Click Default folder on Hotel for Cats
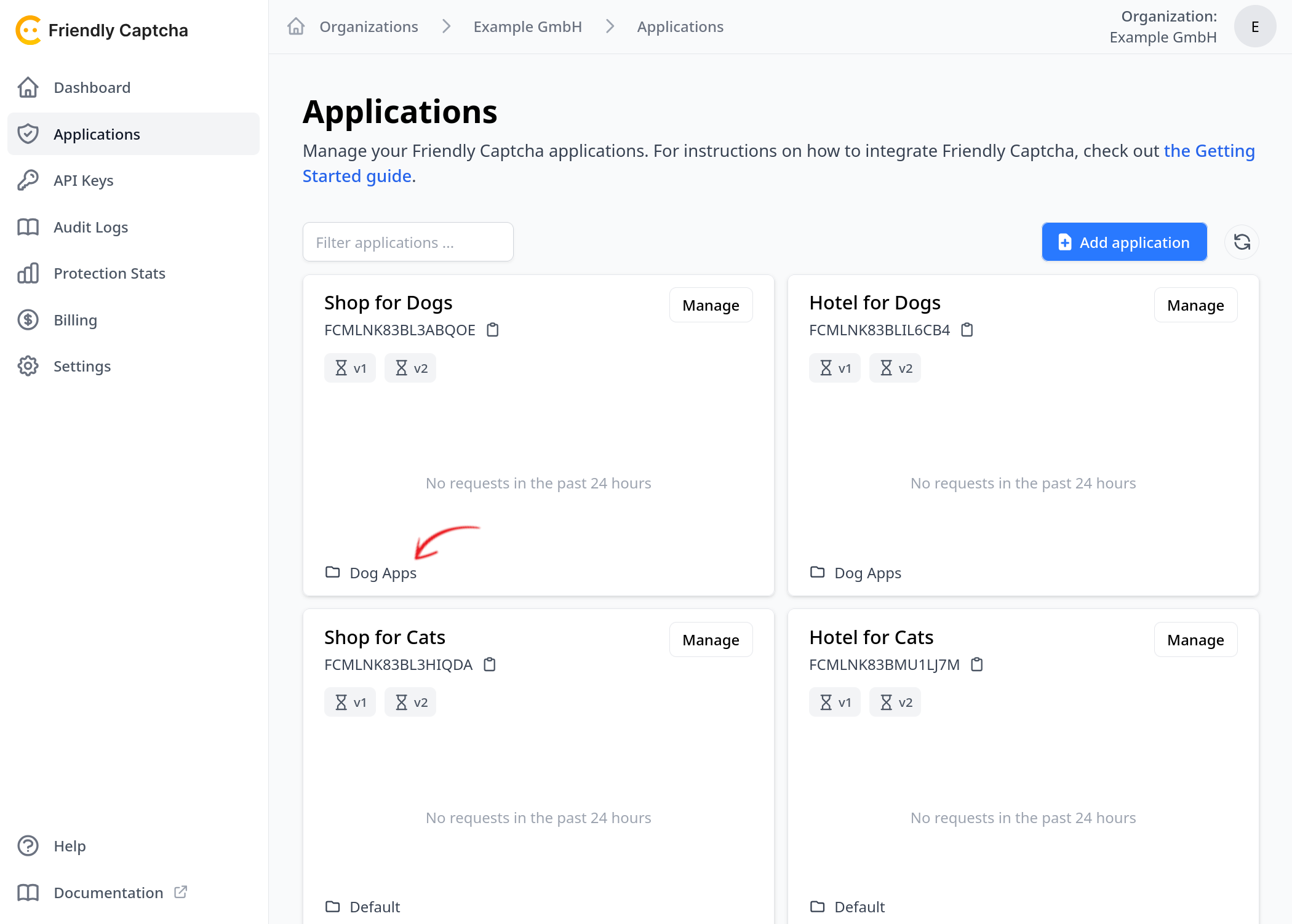The height and width of the screenshot is (924, 1292). (847, 907)
